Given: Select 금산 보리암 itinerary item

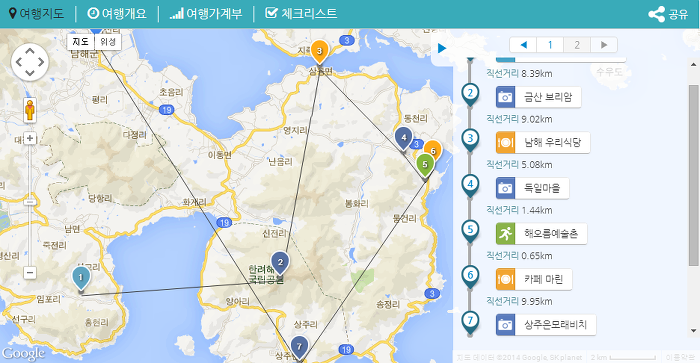Looking at the screenshot, I should point(538,97).
